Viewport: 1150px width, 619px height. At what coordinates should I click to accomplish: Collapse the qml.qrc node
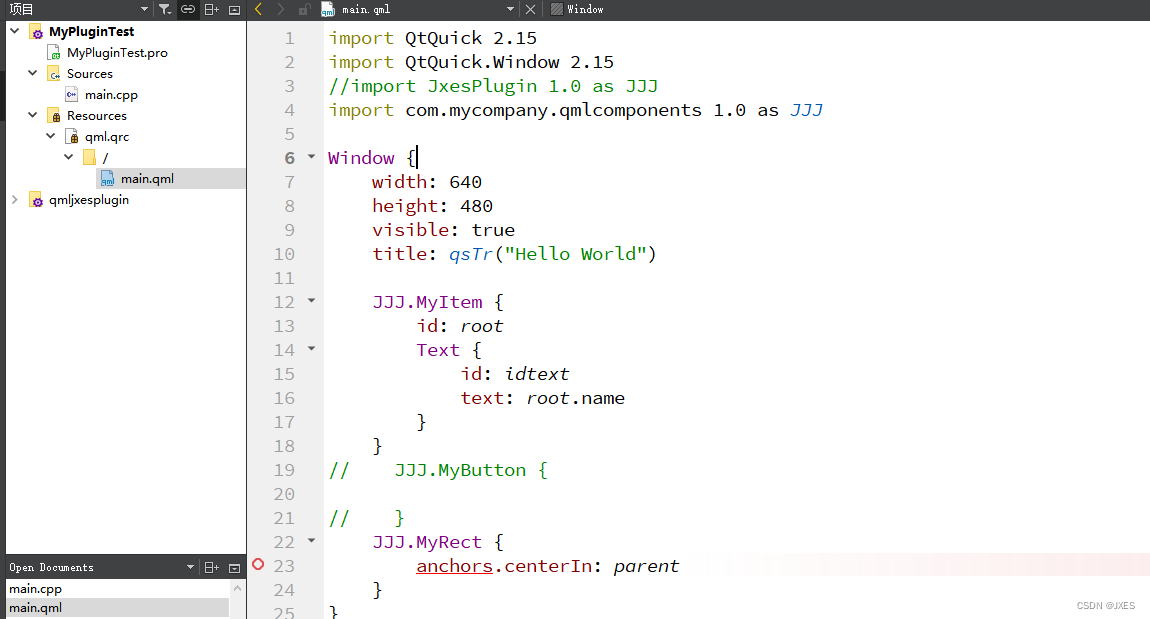click(51, 136)
